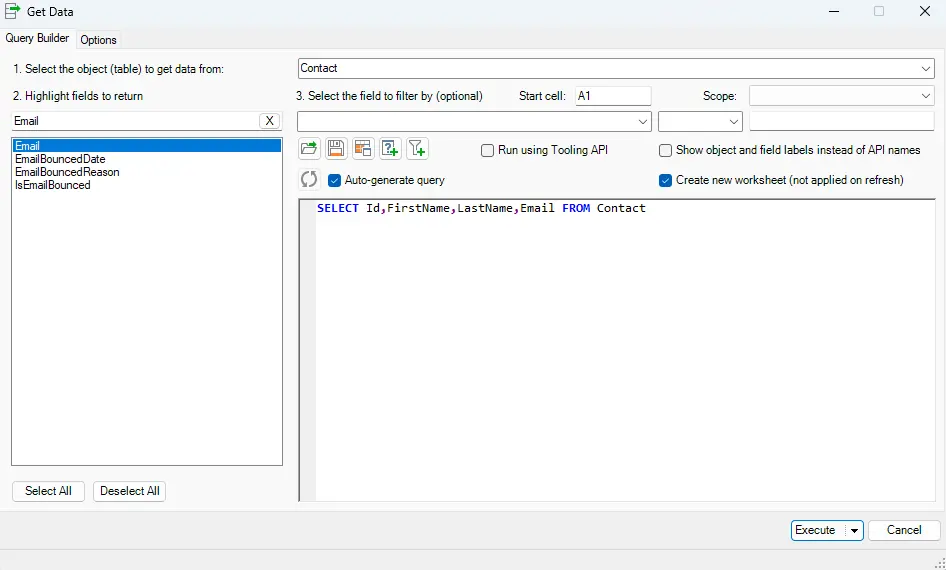Click the orange table layout icon
This screenshot has width=946, height=570.
click(363, 149)
